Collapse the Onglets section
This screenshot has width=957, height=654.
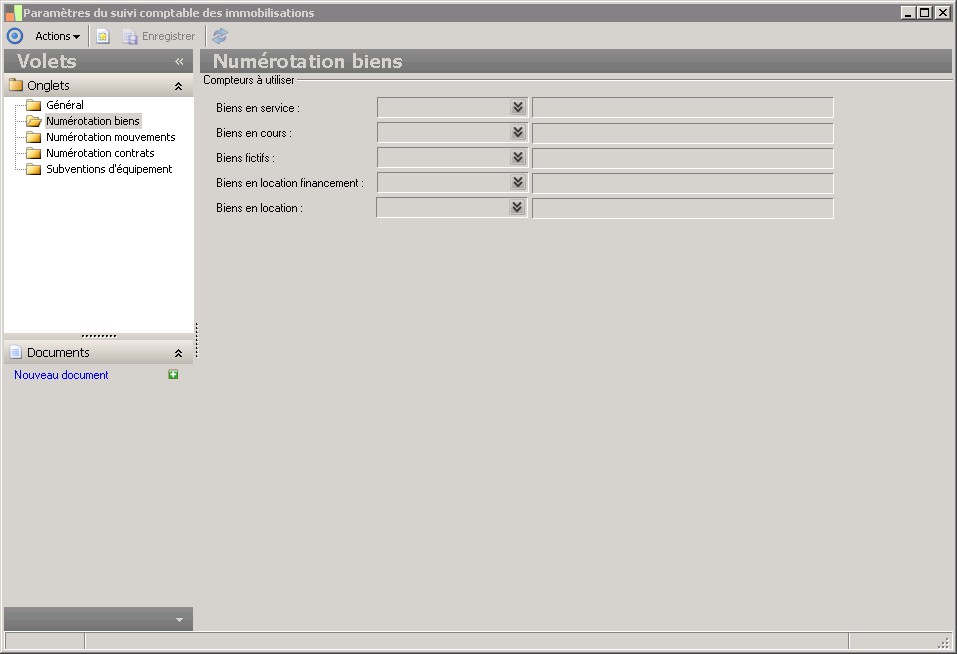coord(178,86)
